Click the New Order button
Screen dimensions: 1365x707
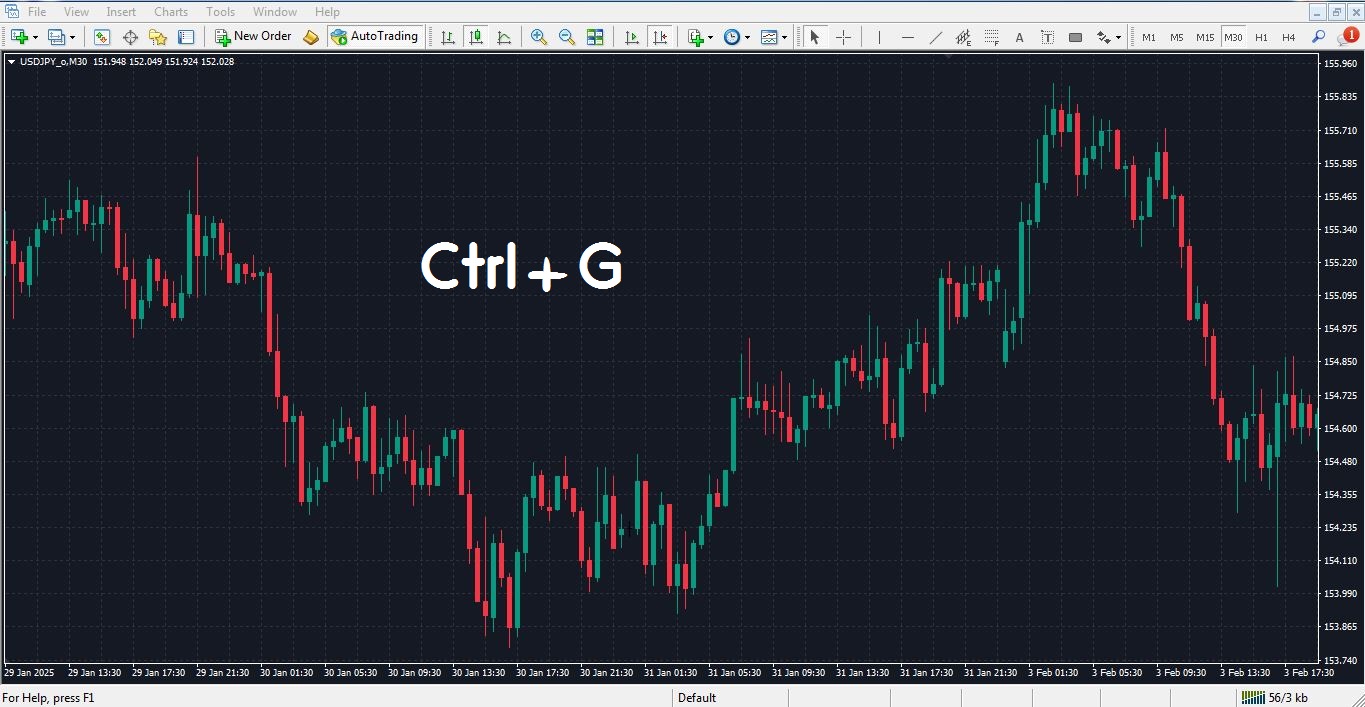[x=254, y=37]
